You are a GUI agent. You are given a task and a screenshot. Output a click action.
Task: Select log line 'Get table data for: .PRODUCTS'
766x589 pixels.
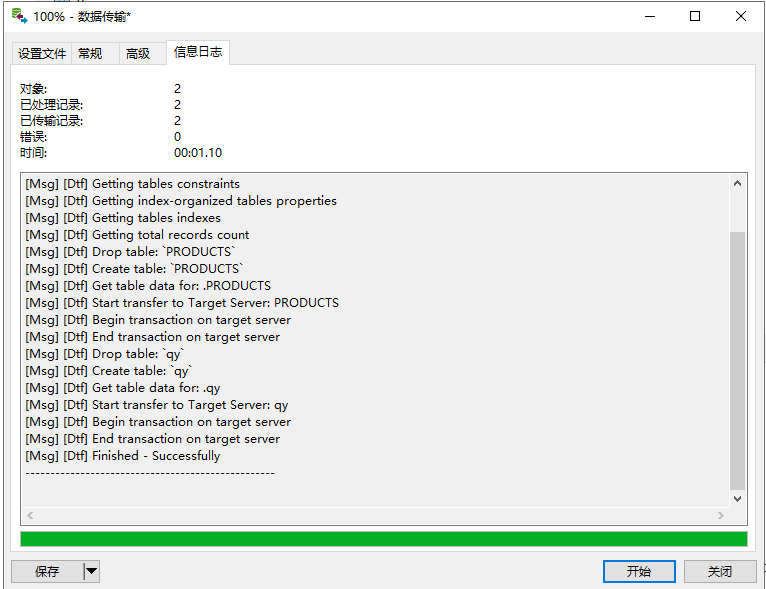click(x=148, y=286)
